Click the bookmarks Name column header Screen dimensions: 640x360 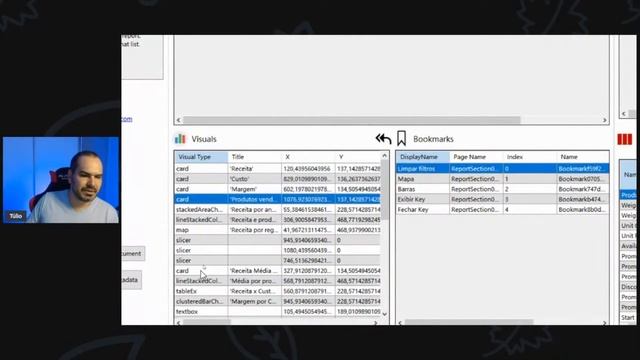pyautogui.click(x=583, y=157)
